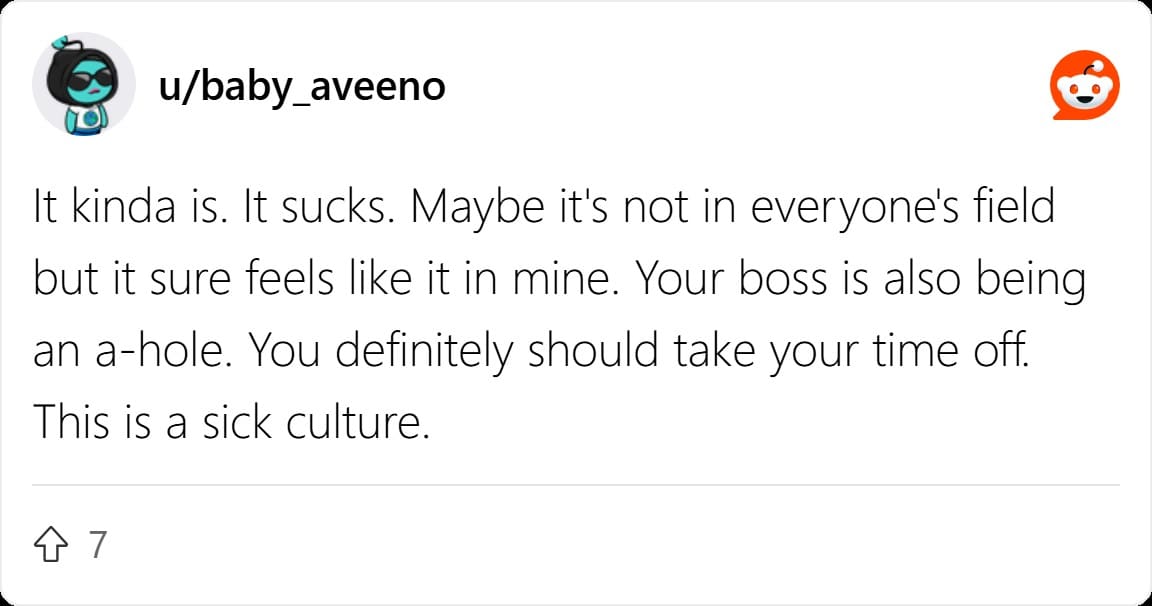Click the word "mine" in the comment
This screenshot has width=1152, height=606.
[x=561, y=279]
